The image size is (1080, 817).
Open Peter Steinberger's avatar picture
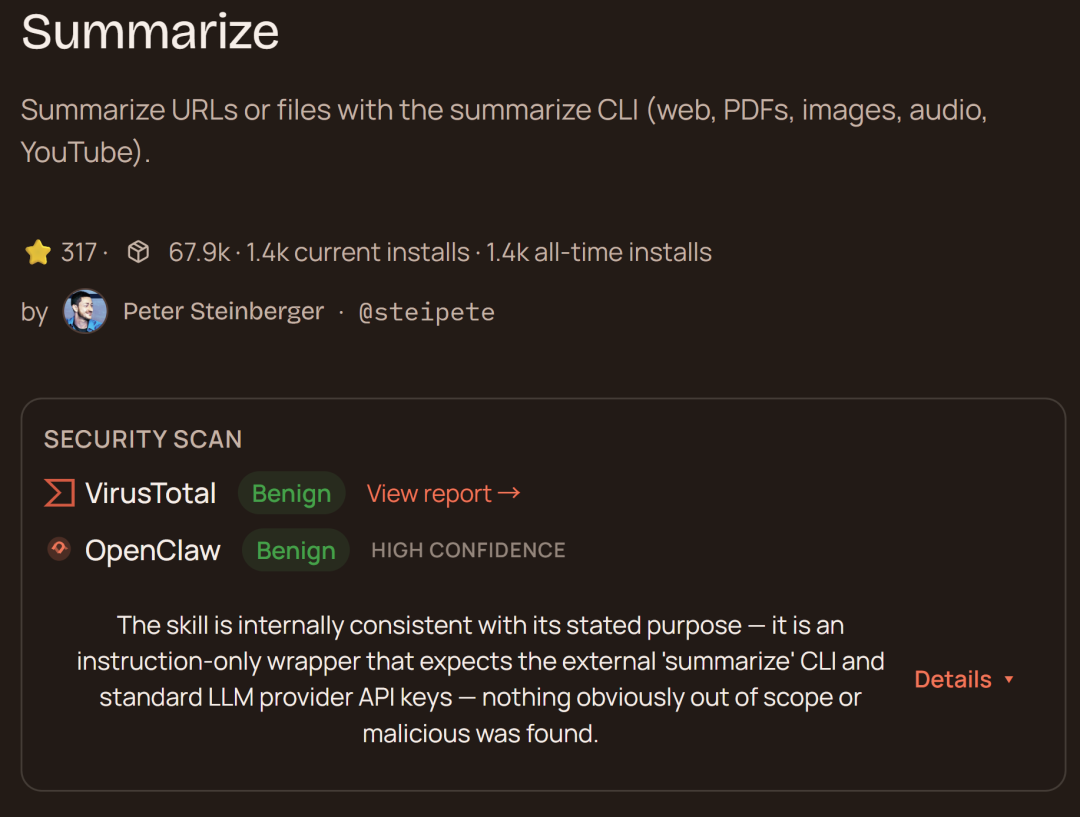[x=85, y=312]
